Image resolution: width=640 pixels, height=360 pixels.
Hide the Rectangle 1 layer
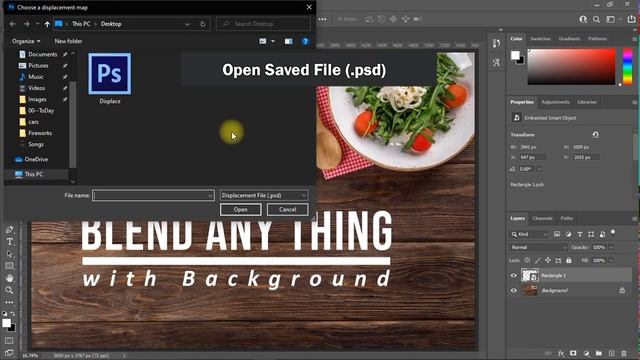point(514,276)
